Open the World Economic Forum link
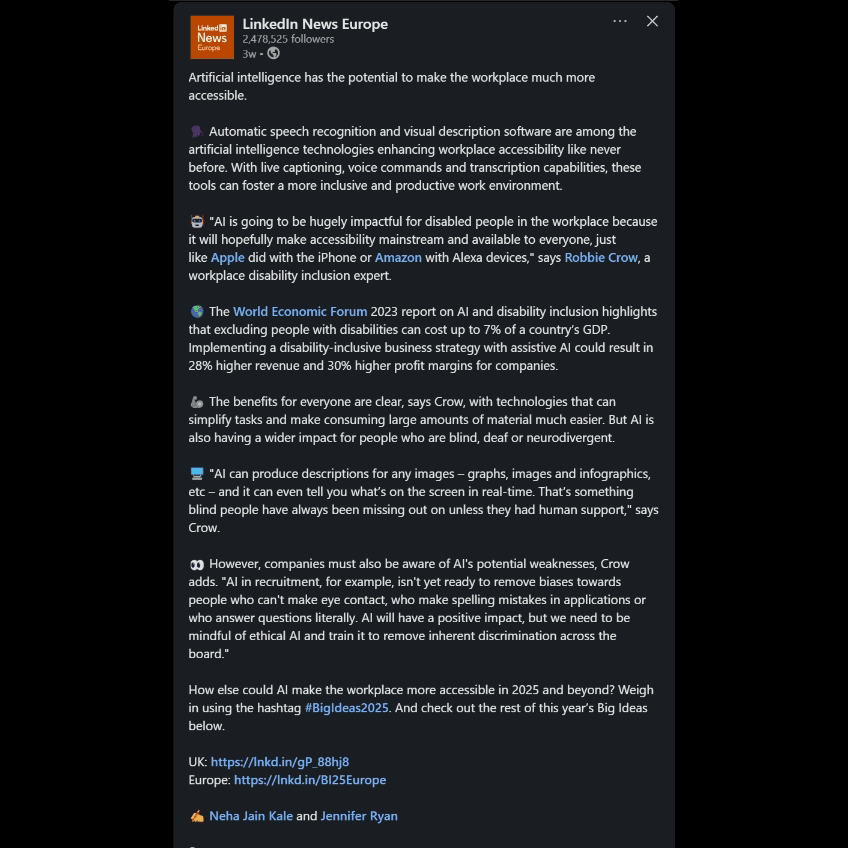 (300, 312)
